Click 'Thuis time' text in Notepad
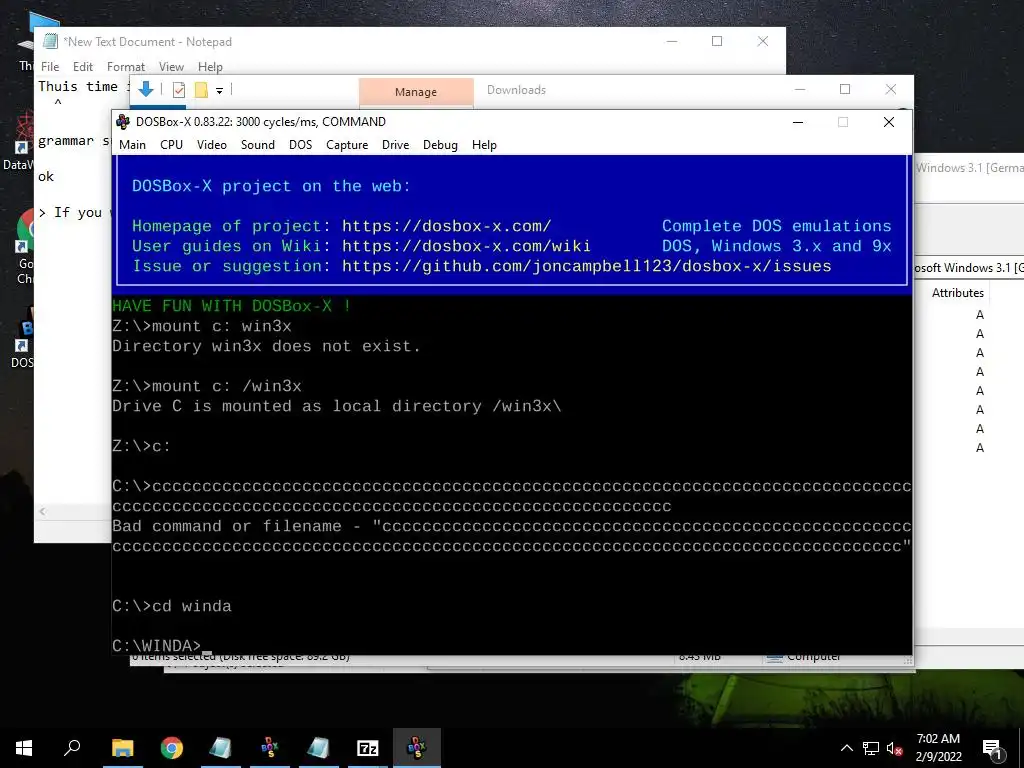Screen dimensions: 1024x768 tap(78, 86)
